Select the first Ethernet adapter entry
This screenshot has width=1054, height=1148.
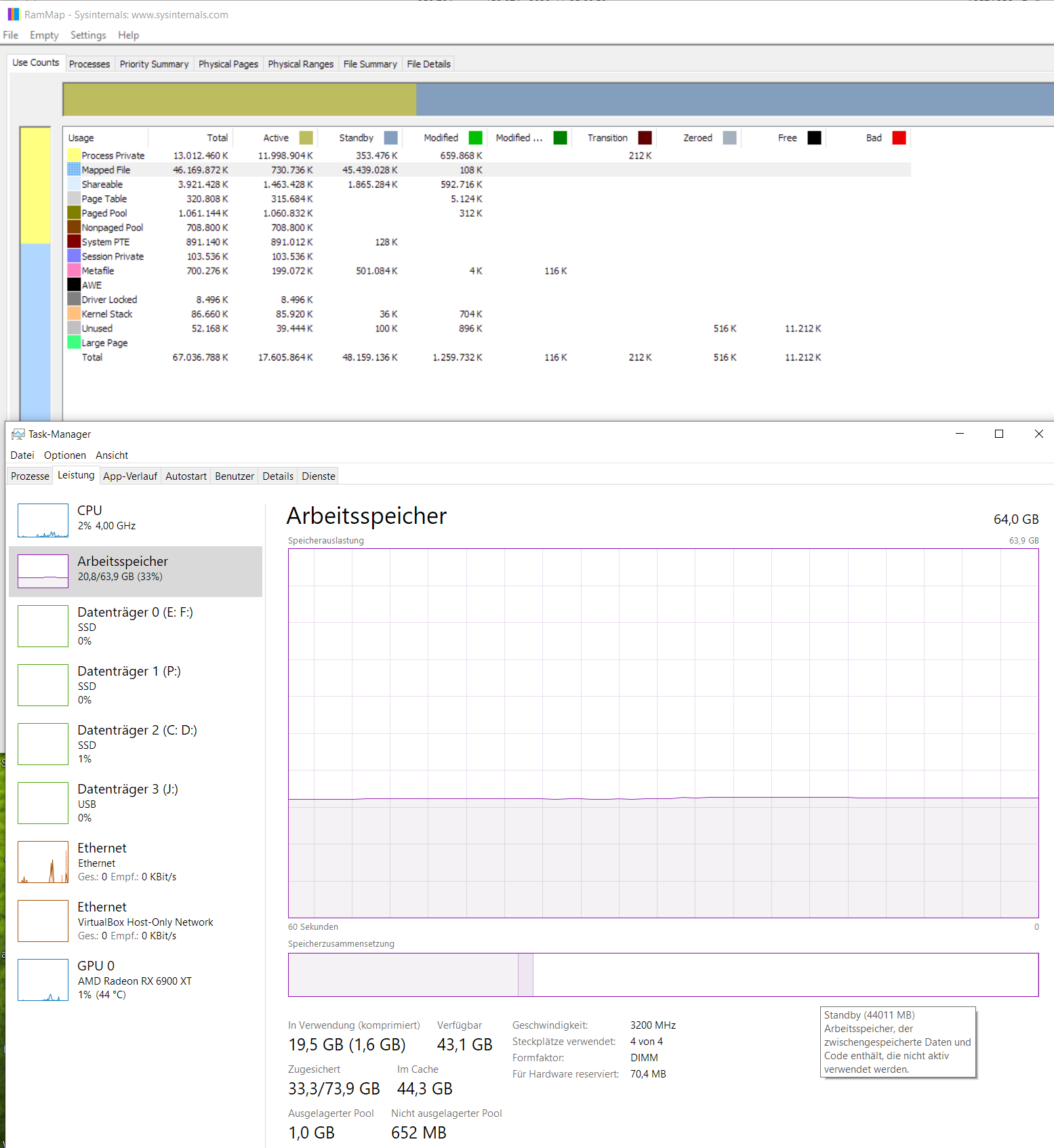[x=136, y=862]
